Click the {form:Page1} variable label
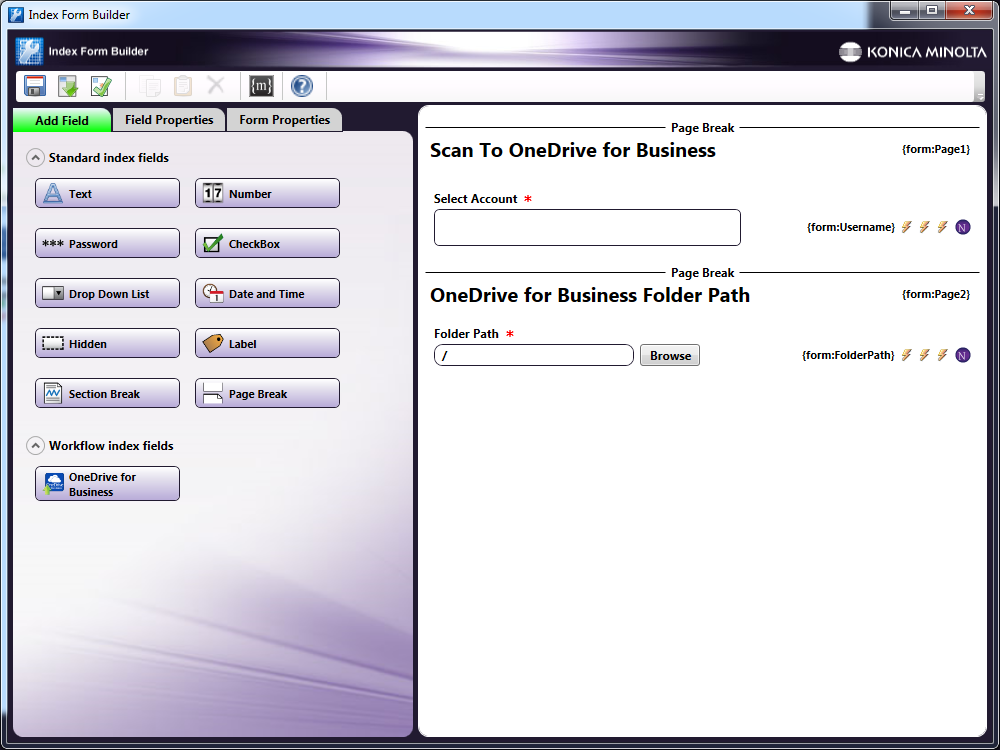This screenshot has width=1000, height=750. 936,149
